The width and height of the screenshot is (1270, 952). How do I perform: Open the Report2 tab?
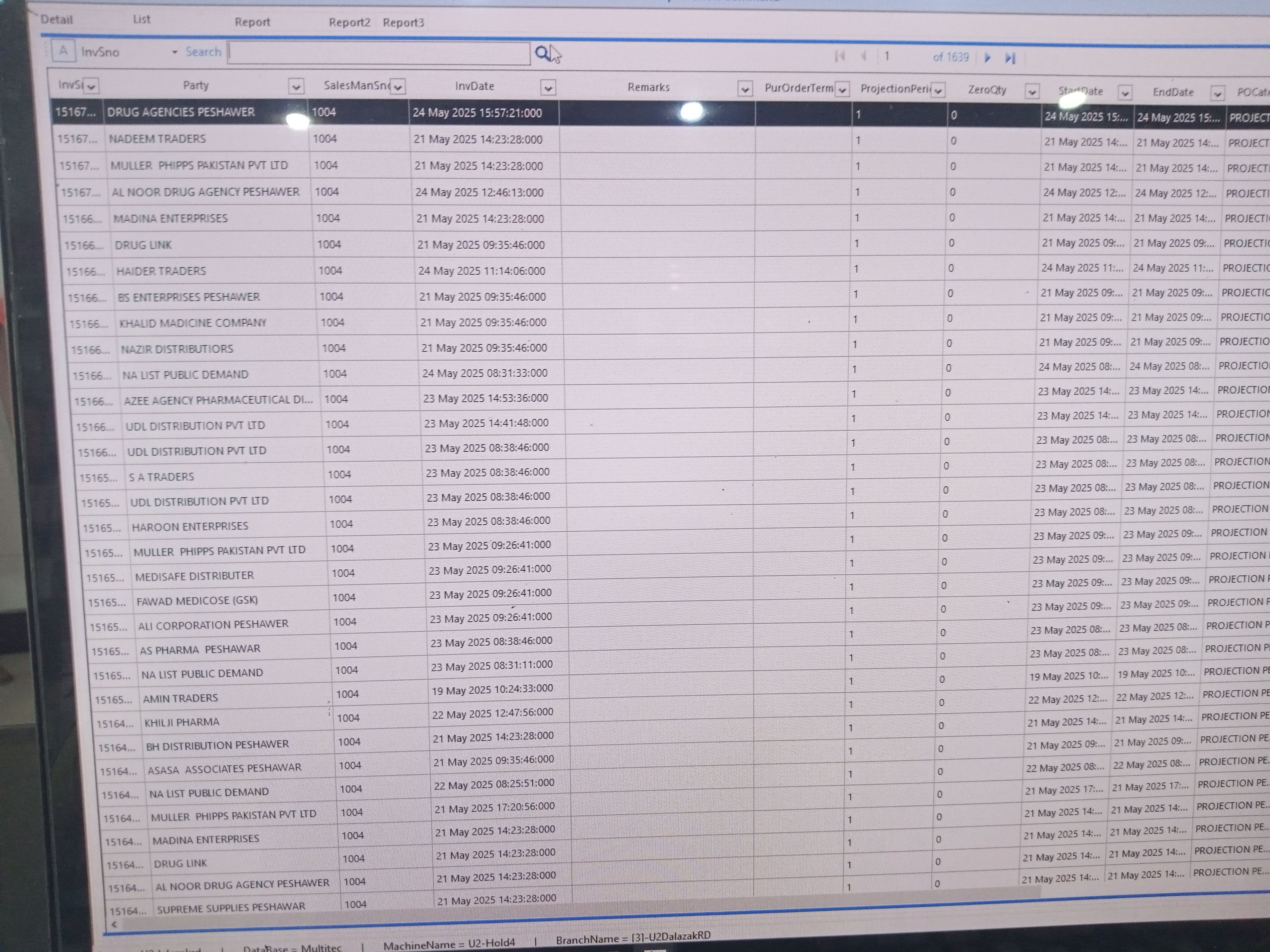[x=349, y=22]
